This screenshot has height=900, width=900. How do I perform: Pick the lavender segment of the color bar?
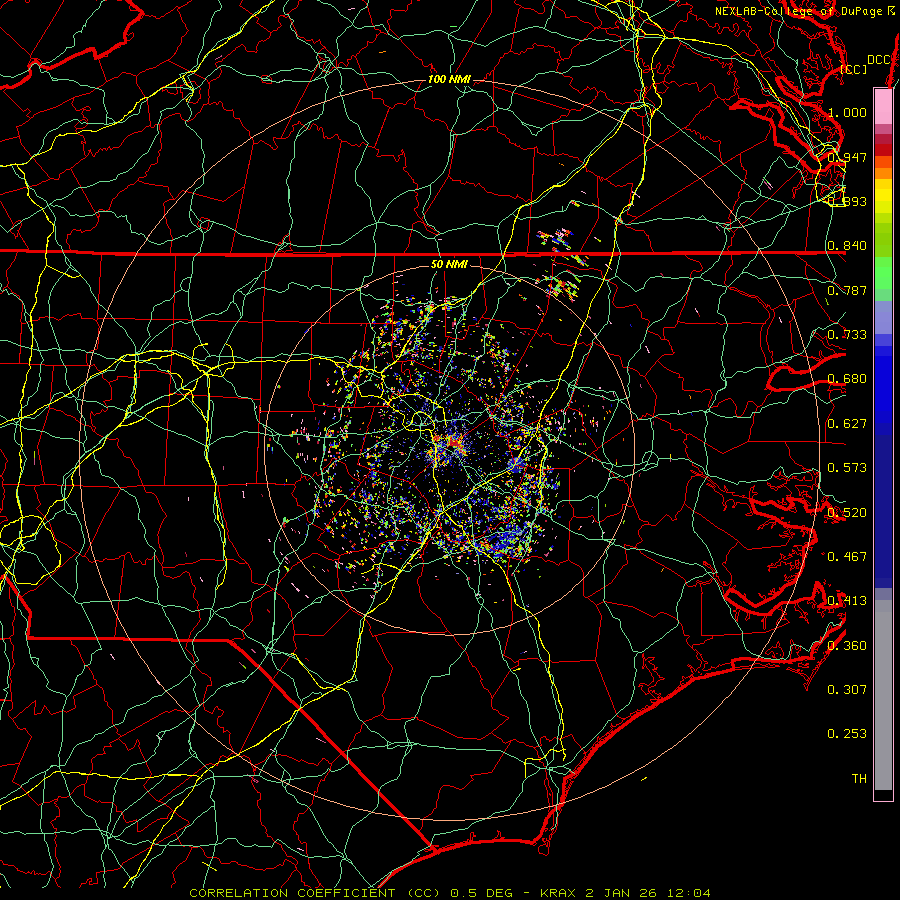pos(883,317)
